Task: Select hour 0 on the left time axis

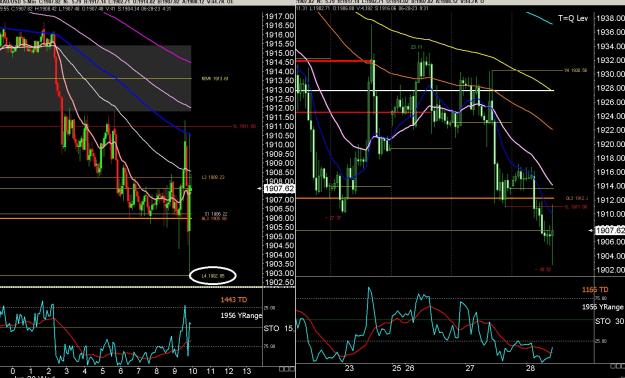Action: pyautogui.click(x=13, y=371)
